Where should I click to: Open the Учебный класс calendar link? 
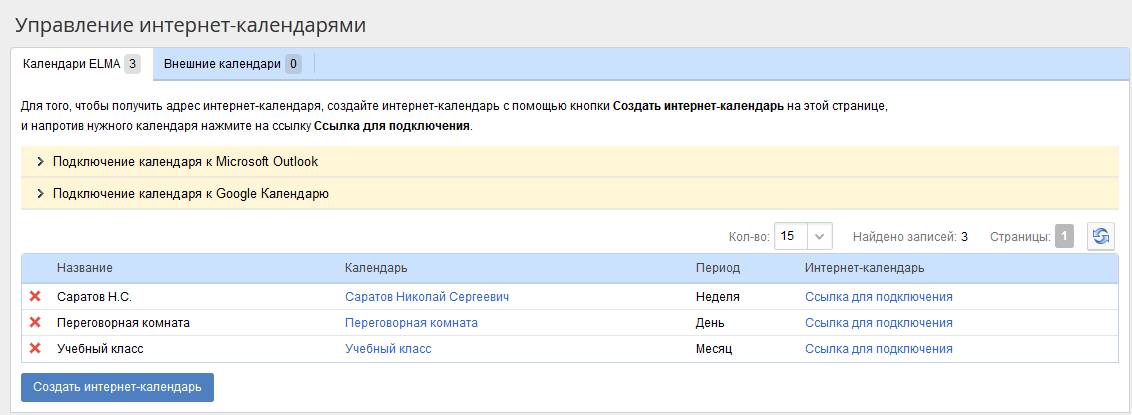(x=388, y=349)
